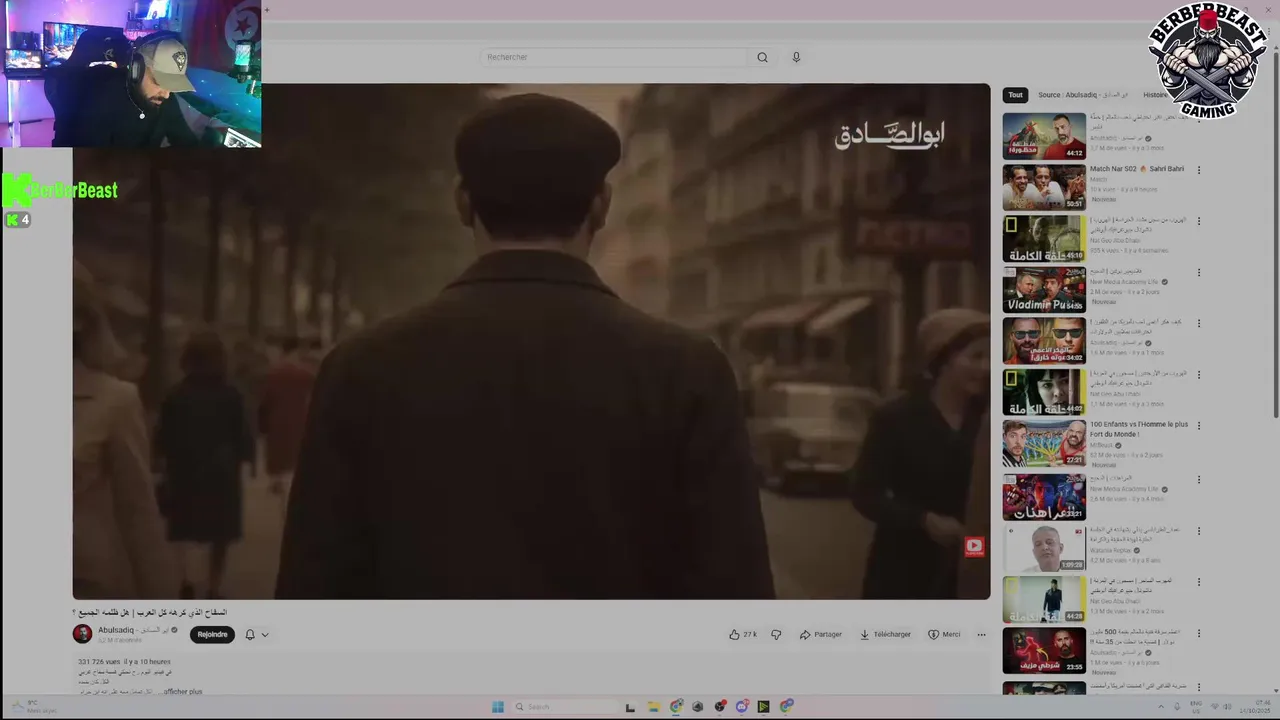Screen dimensions: 1280x720
Task: Open the first Chrome icon on the taskbar
Action: coord(676,707)
